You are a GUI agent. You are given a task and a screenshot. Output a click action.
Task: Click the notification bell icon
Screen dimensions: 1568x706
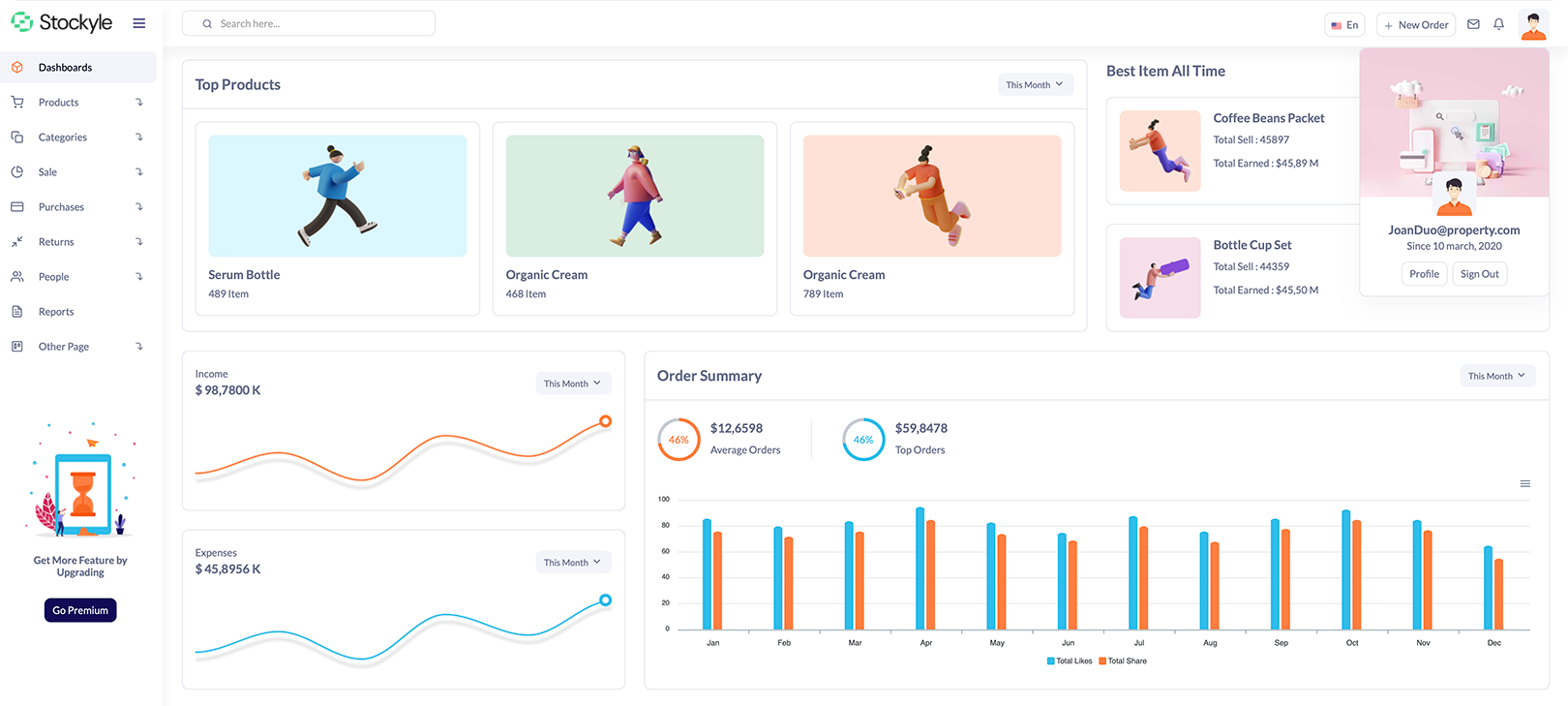[x=1498, y=24]
